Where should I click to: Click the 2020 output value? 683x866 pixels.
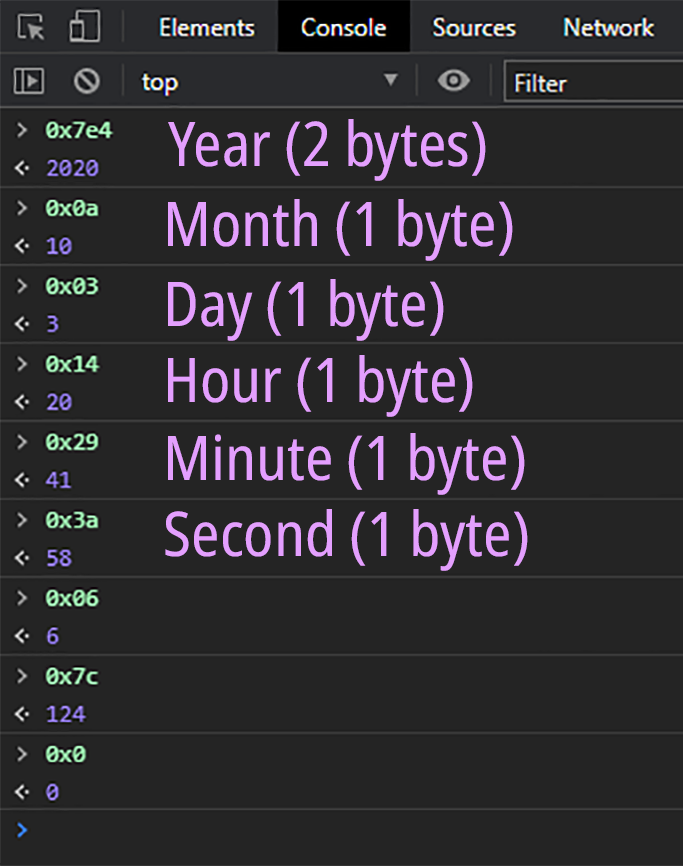pyautogui.click(x=72, y=168)
